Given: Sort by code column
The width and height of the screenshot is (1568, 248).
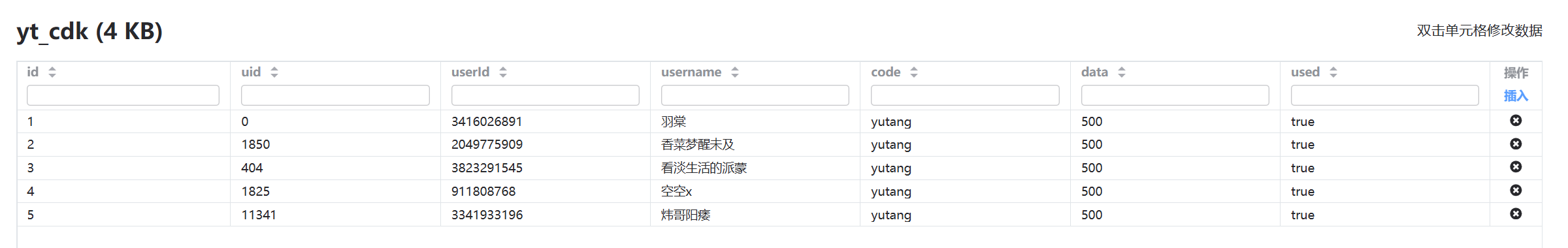Looking at the screenshot, I should tap(914, 72).
